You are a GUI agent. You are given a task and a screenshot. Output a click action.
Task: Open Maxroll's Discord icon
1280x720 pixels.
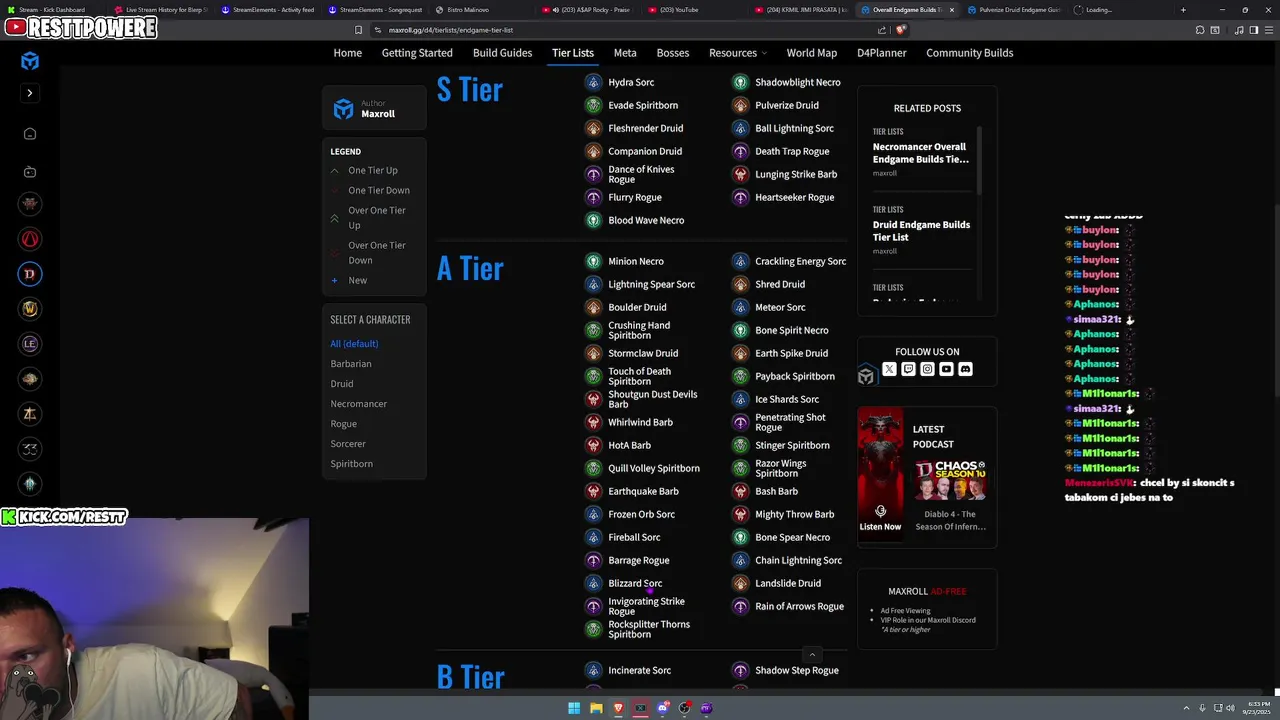[965, 369]
